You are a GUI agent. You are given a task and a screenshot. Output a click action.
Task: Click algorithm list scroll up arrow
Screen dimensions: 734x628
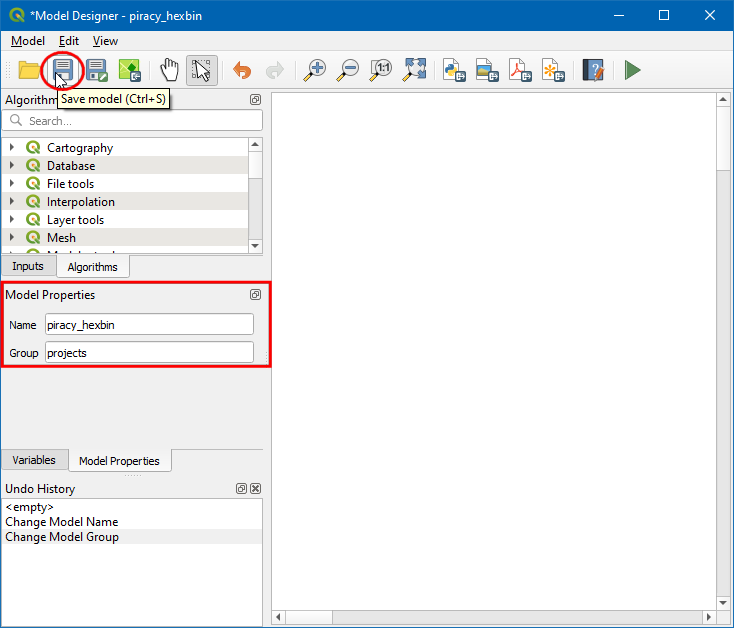click(255, 145)
